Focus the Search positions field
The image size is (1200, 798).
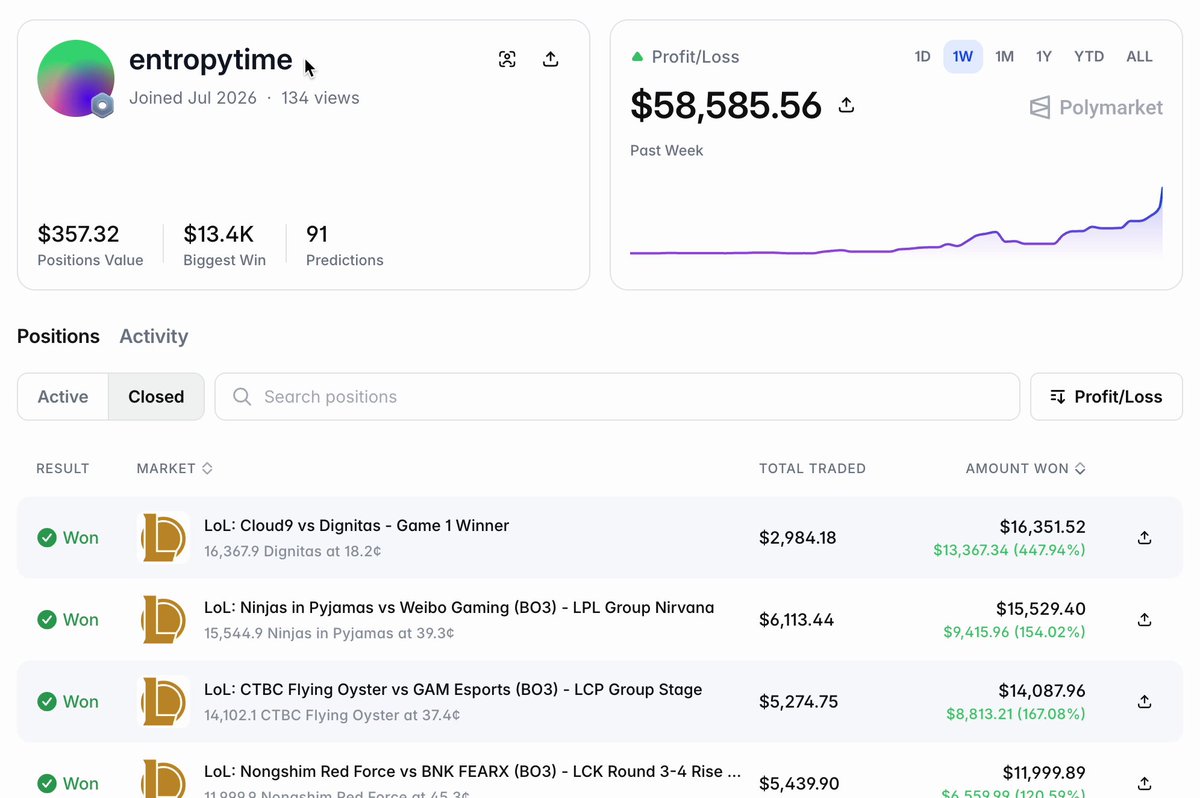pos(617,397)
